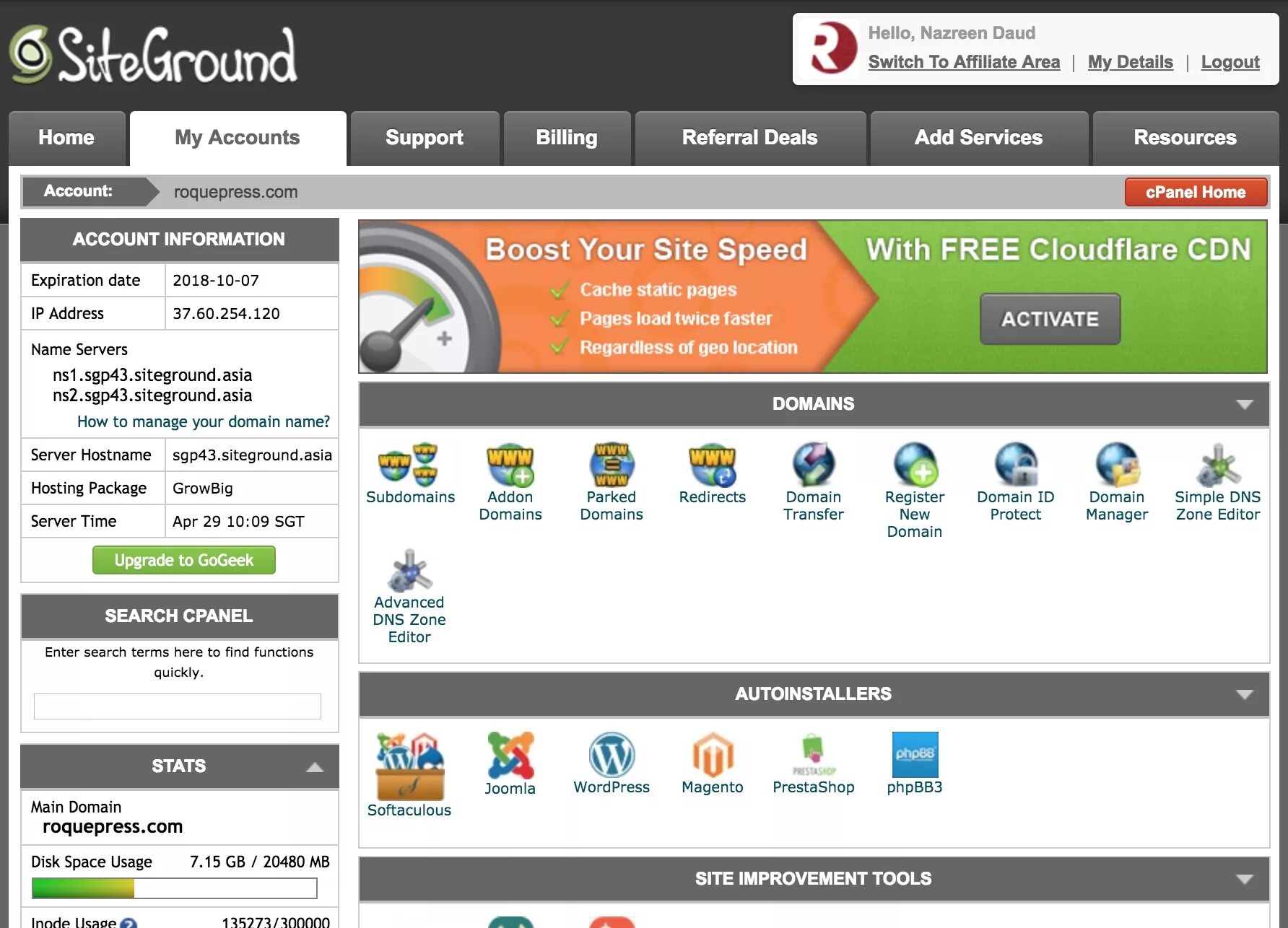Image resolution: width=1288 pixels, height=928 pixels.
Task: Click the Domain Manager text label
Action: [1117, 506]
